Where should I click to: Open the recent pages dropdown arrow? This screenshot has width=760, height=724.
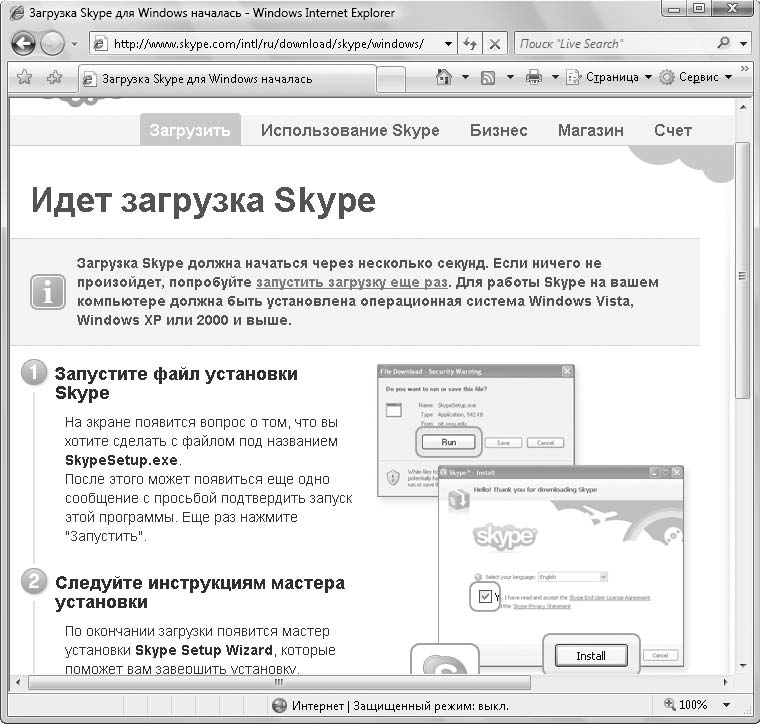tap(74, 44)
